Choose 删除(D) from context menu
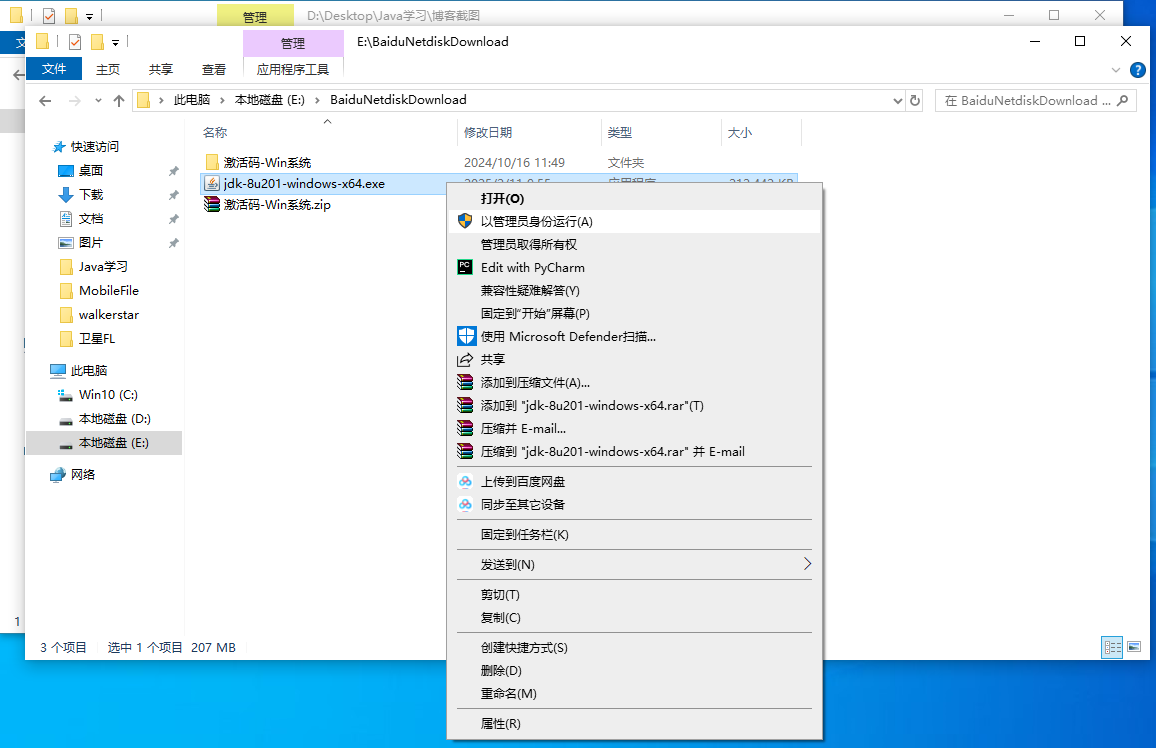 tap(634, 670)
